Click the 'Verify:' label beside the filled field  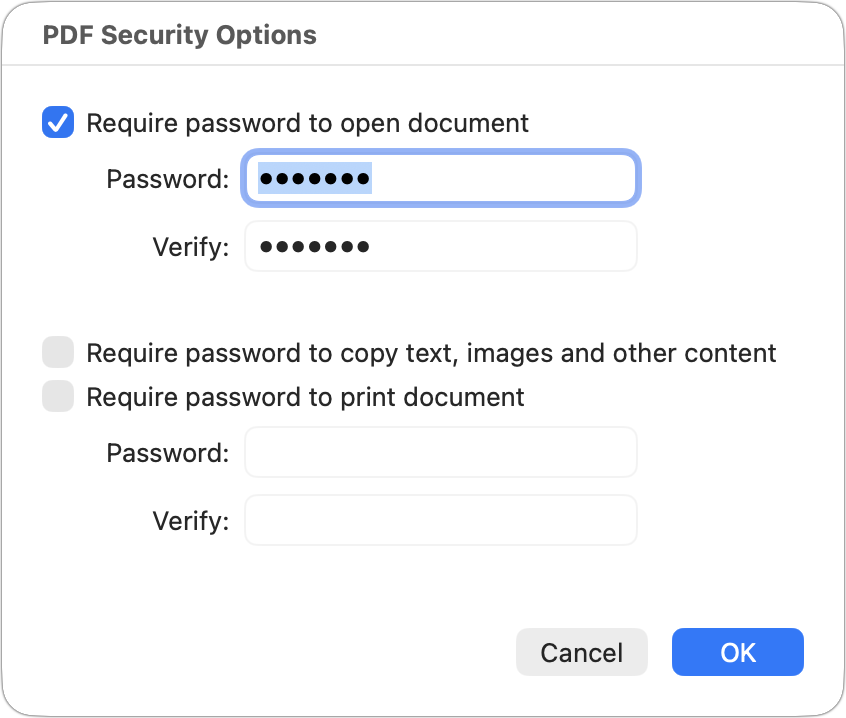click(x=191, y=248)
